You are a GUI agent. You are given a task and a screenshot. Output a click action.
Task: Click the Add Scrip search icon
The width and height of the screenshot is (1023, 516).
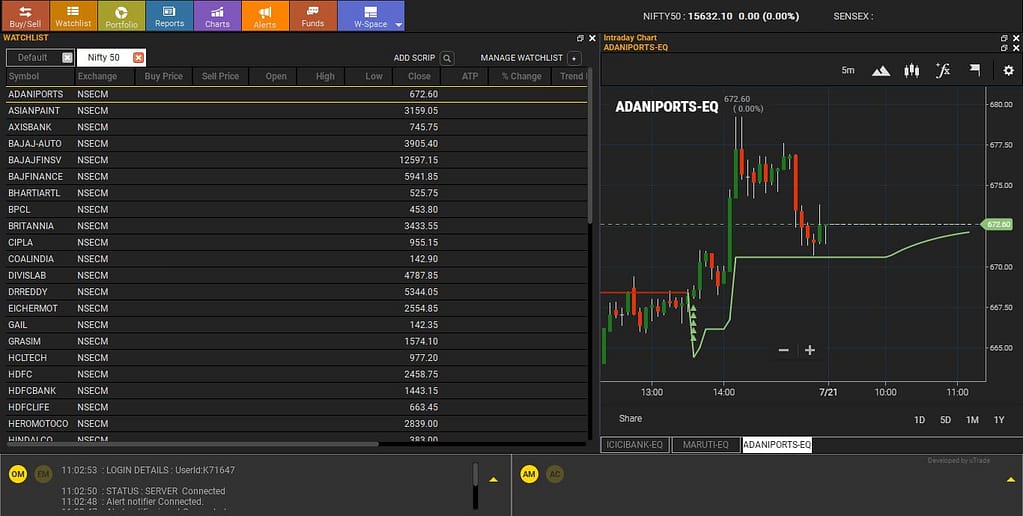click(447, 58)
